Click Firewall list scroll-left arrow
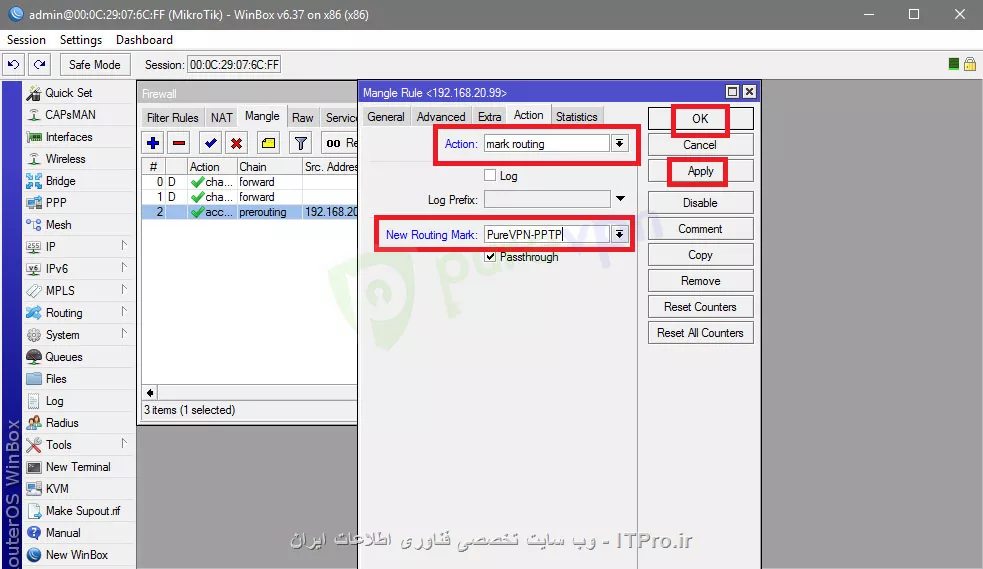This screenshot has width=983, height=569. coord(150,393)
